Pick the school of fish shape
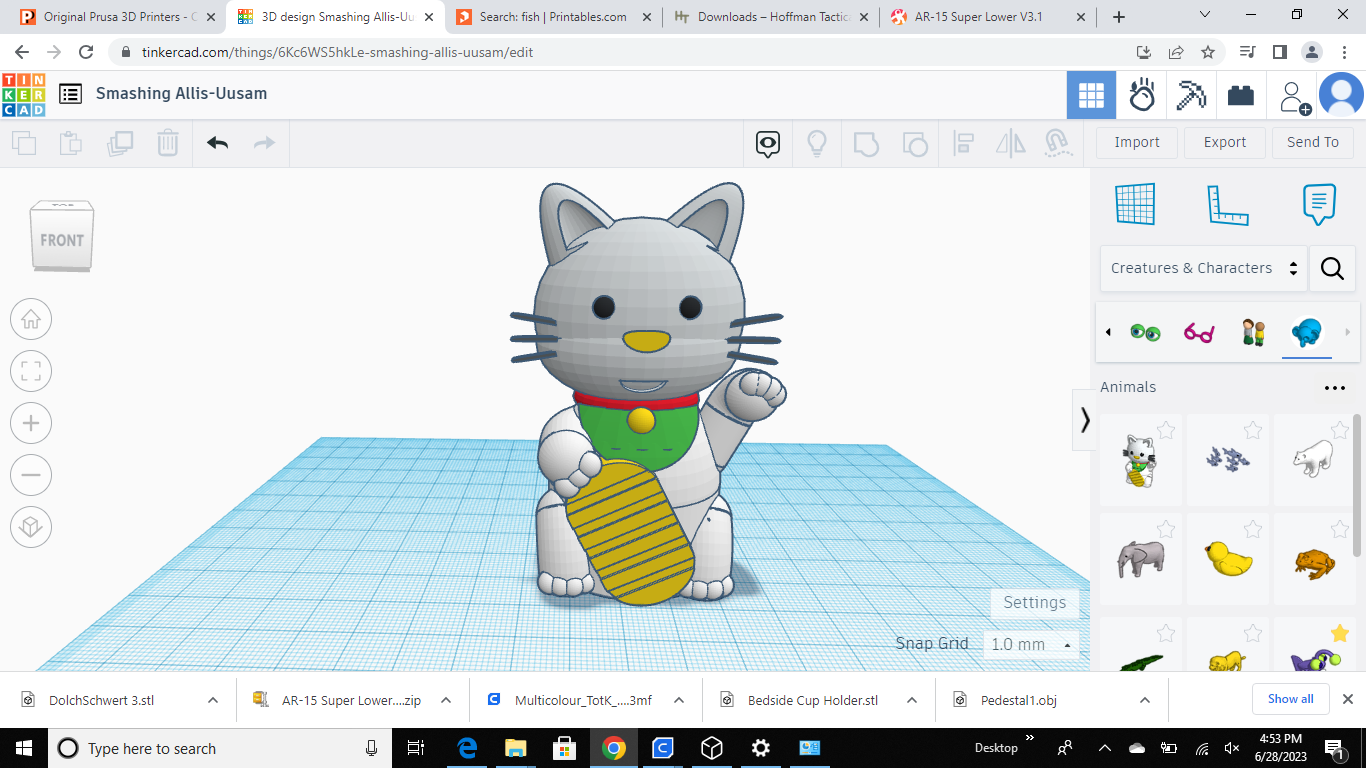The height and width of the screenshot is (768, 1366). coord(1226,459)
